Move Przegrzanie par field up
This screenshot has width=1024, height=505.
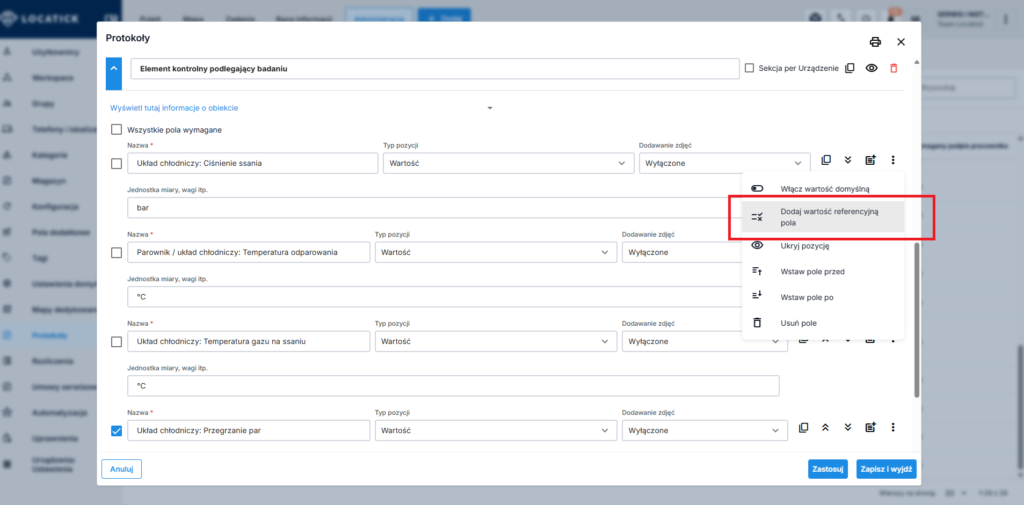(x=825, y=427)
